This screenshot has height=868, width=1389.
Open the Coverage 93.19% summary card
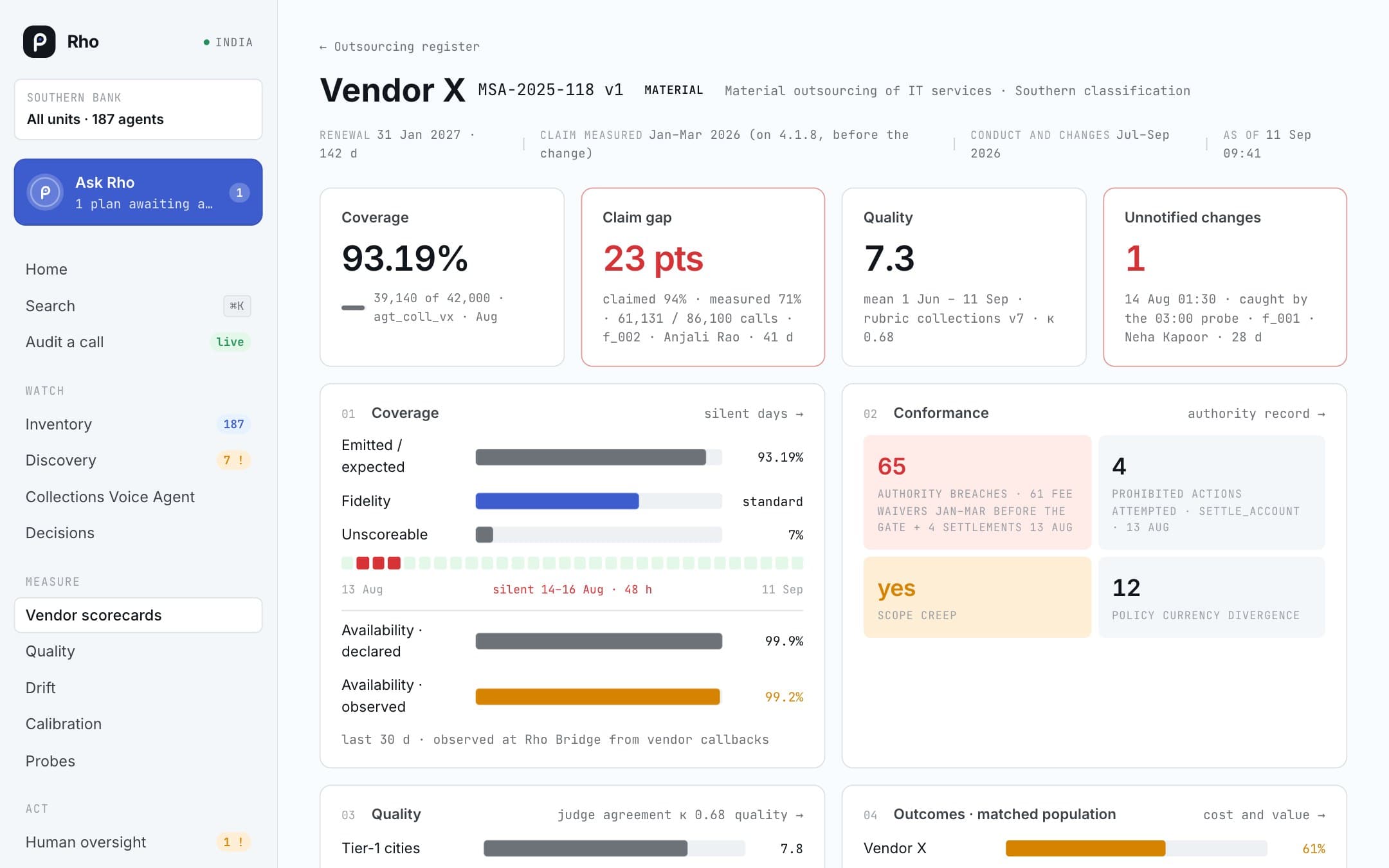(442, 277)
